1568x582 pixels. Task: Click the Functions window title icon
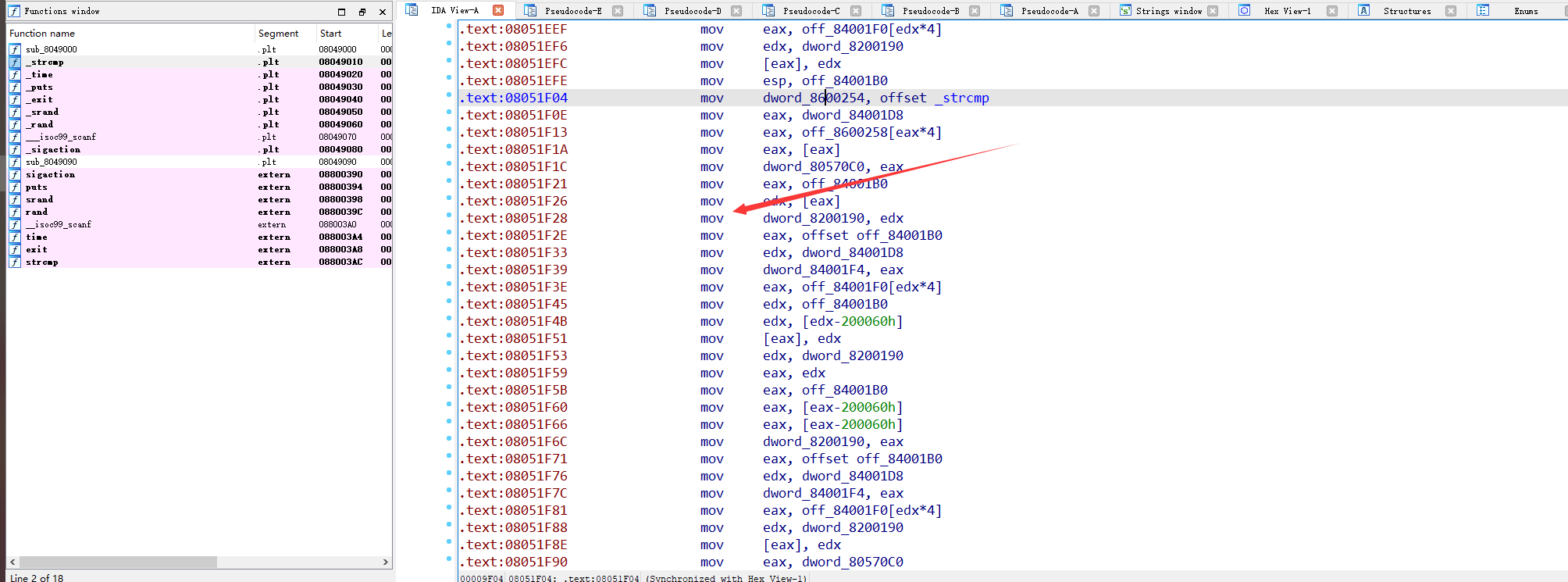pyautogui.click(x=14, y=11)
